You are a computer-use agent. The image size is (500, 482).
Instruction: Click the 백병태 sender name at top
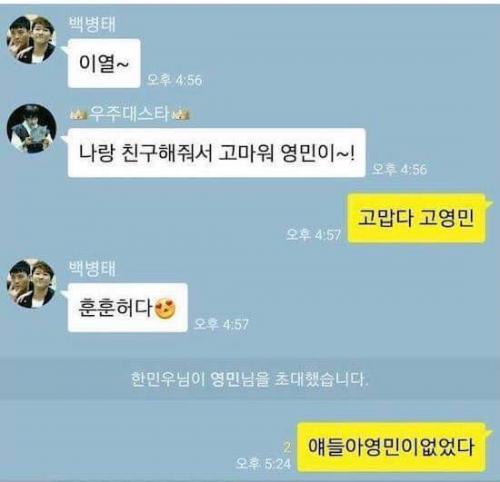click(92, 24)
